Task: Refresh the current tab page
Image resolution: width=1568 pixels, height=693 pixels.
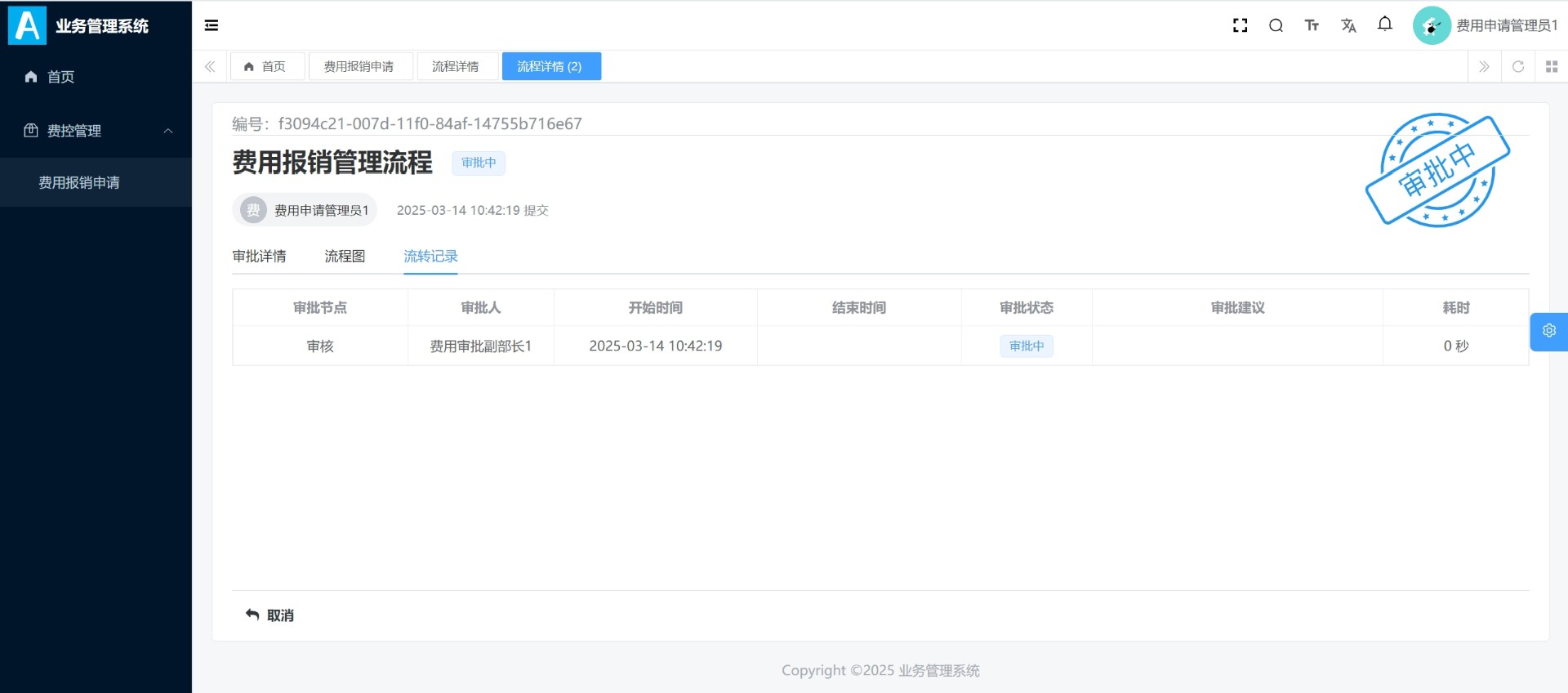Action: (x=1517, y=67)
